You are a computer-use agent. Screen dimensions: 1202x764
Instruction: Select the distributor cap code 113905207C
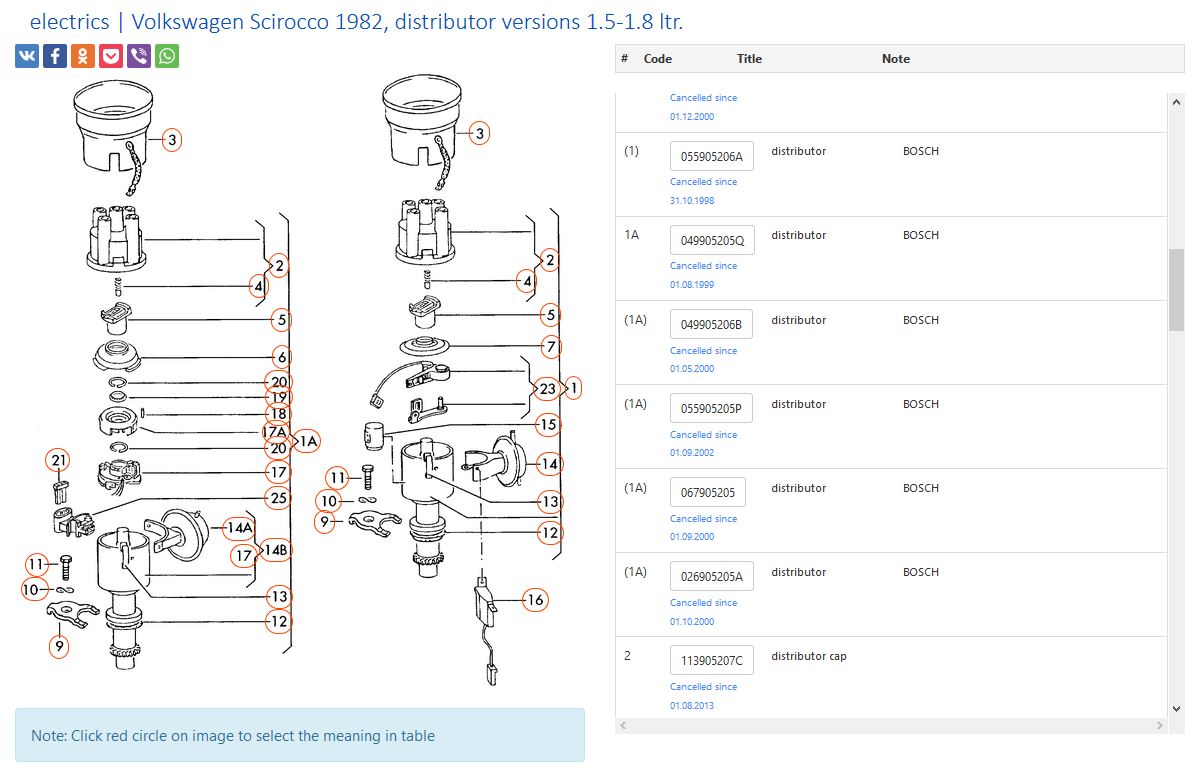tap(711, 660)
